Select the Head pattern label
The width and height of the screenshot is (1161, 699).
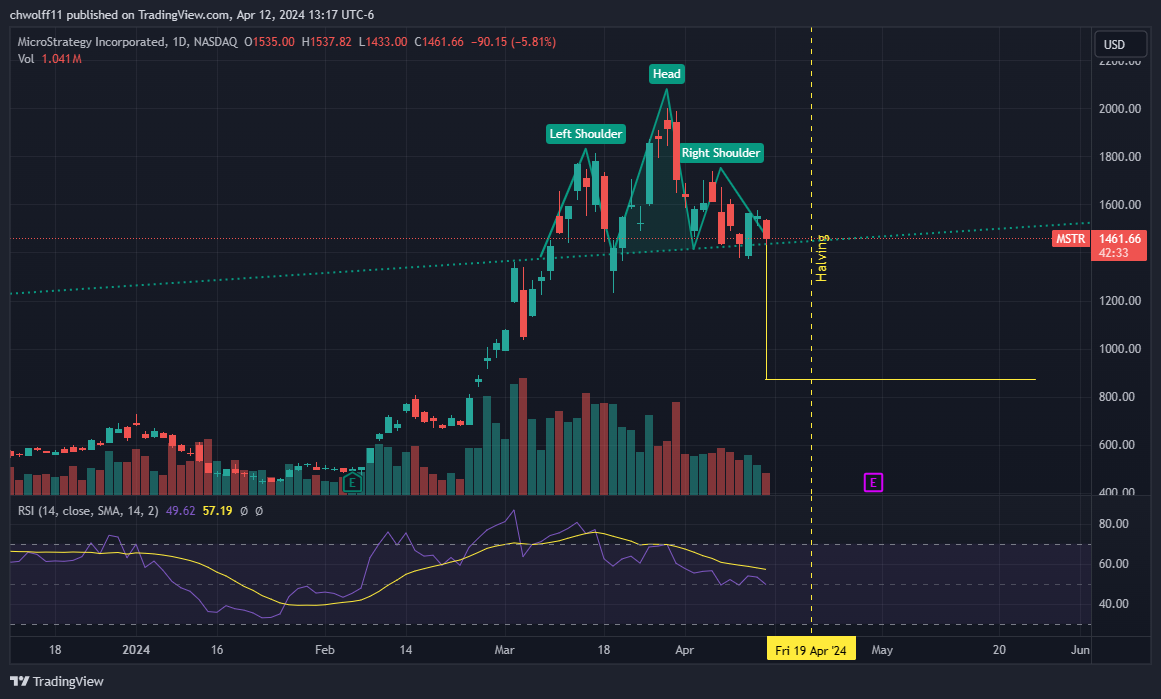click(x=666, y=73)
